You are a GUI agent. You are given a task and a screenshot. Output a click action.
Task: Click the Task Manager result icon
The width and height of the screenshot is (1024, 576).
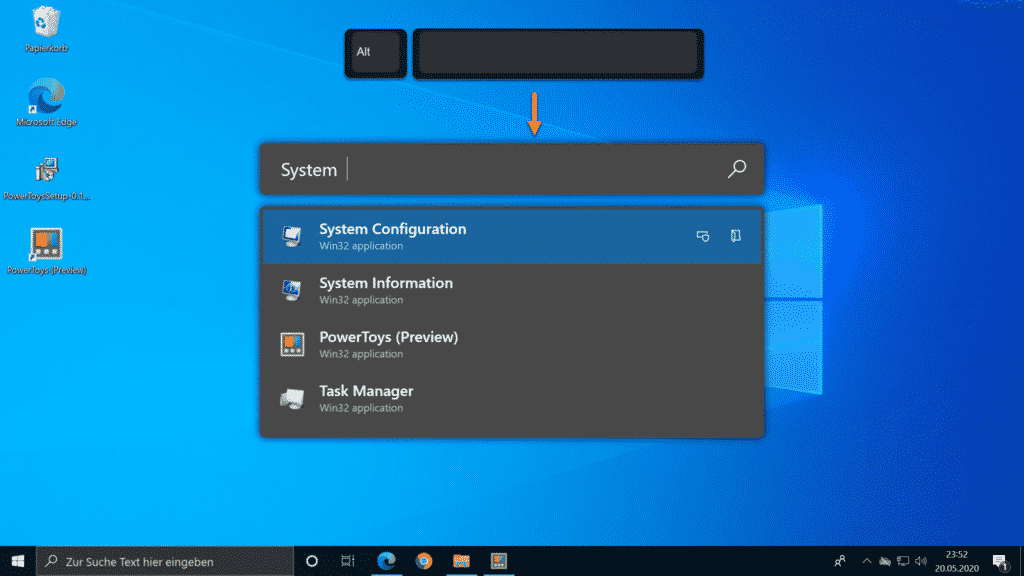[292, 398]
